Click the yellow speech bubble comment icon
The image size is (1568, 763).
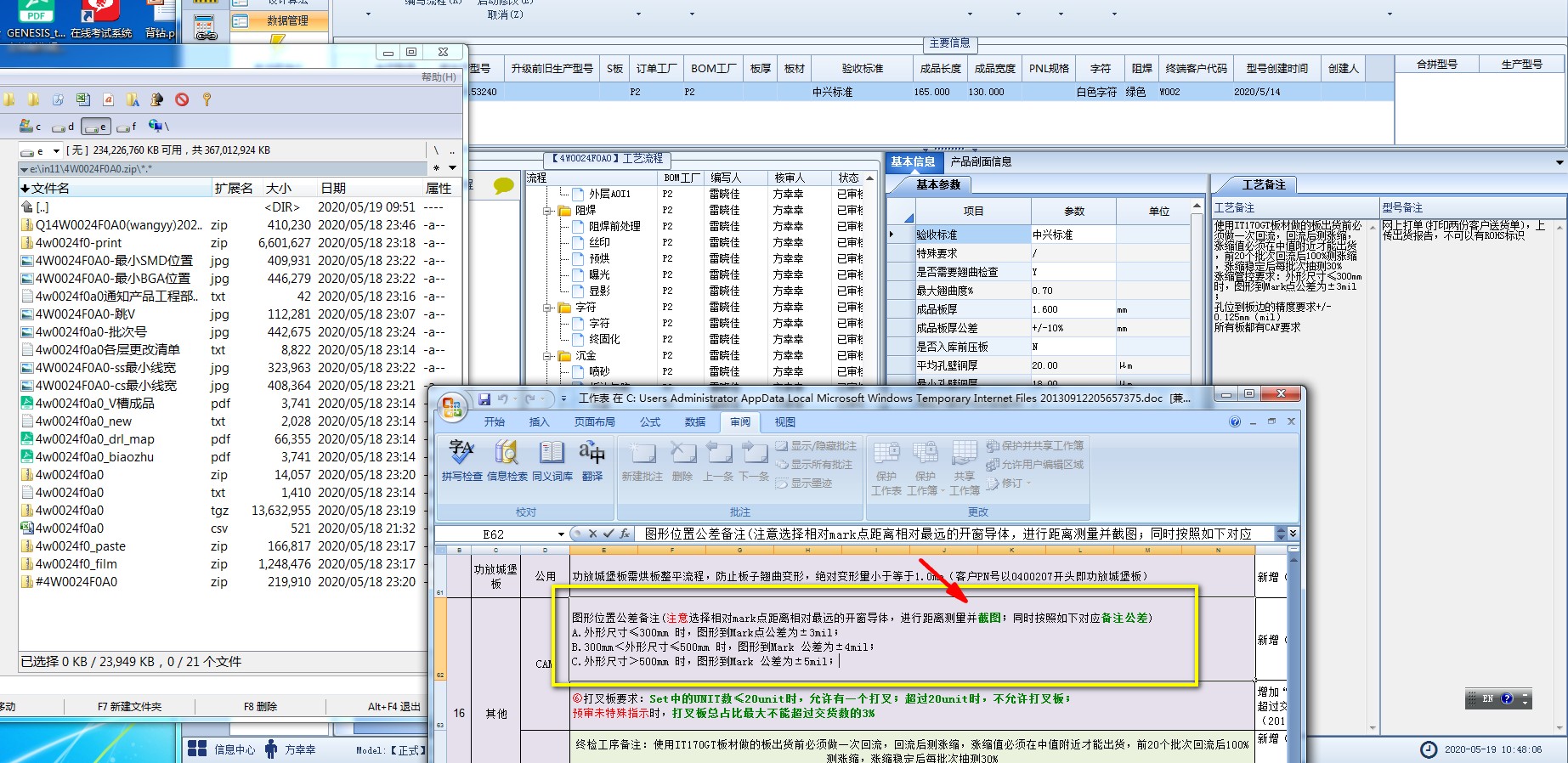click(x=503, y=185)
